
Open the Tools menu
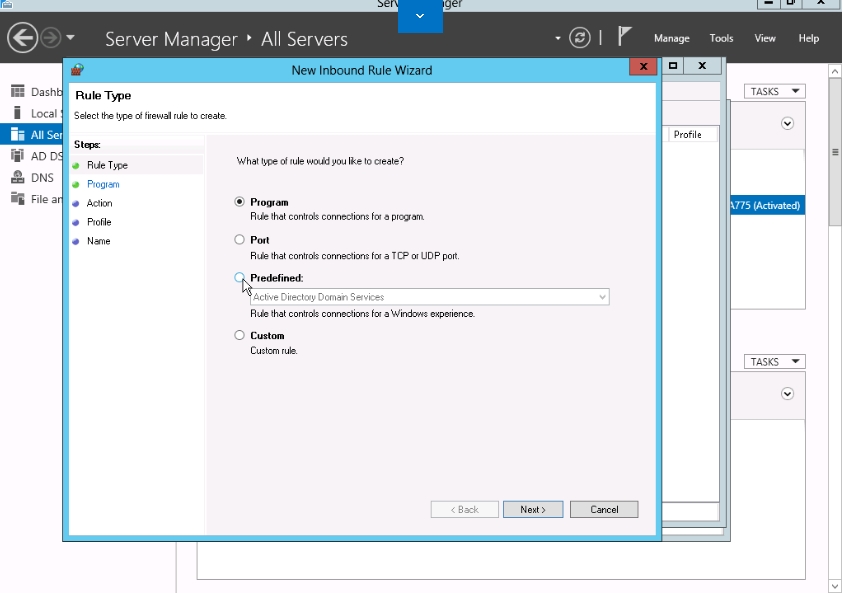[x=721, y=38]
